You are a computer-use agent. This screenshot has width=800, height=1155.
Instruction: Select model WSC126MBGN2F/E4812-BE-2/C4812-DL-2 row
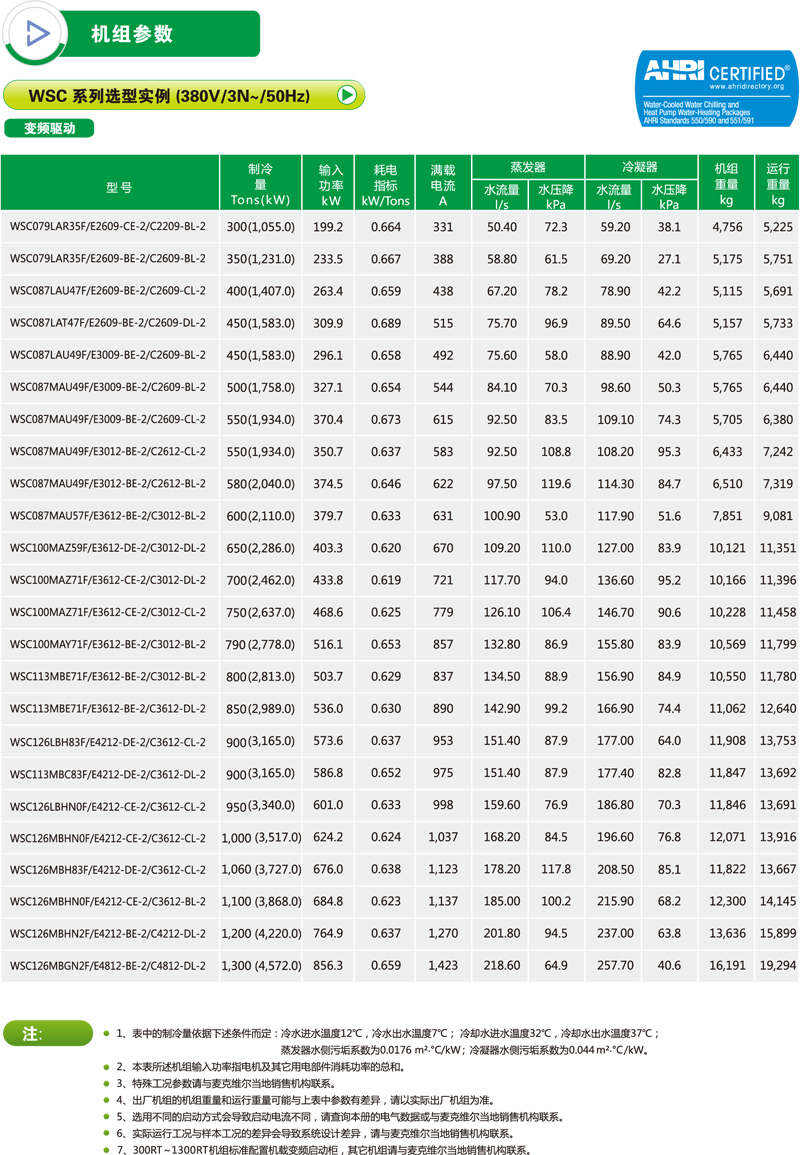(x=108, y=966)
